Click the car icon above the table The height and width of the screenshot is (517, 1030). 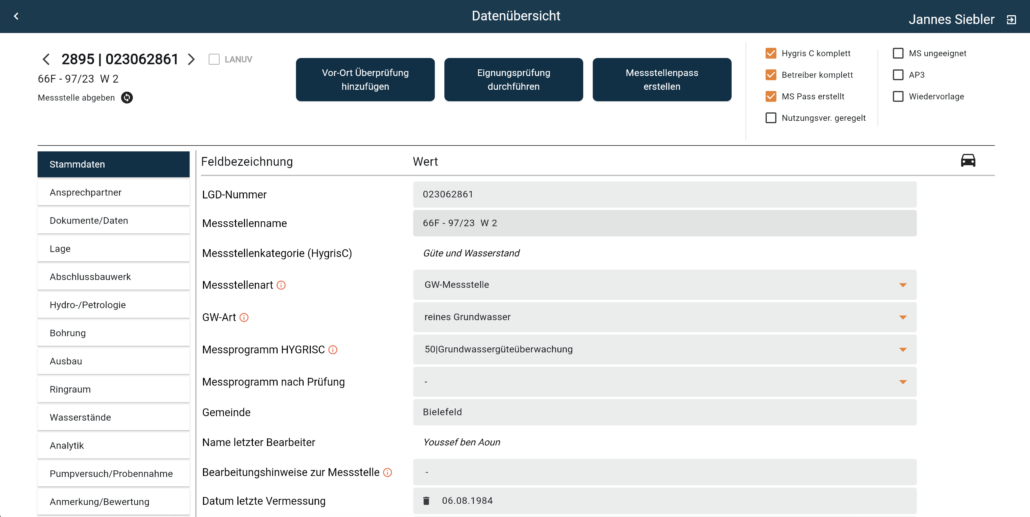tap(967, 161)
